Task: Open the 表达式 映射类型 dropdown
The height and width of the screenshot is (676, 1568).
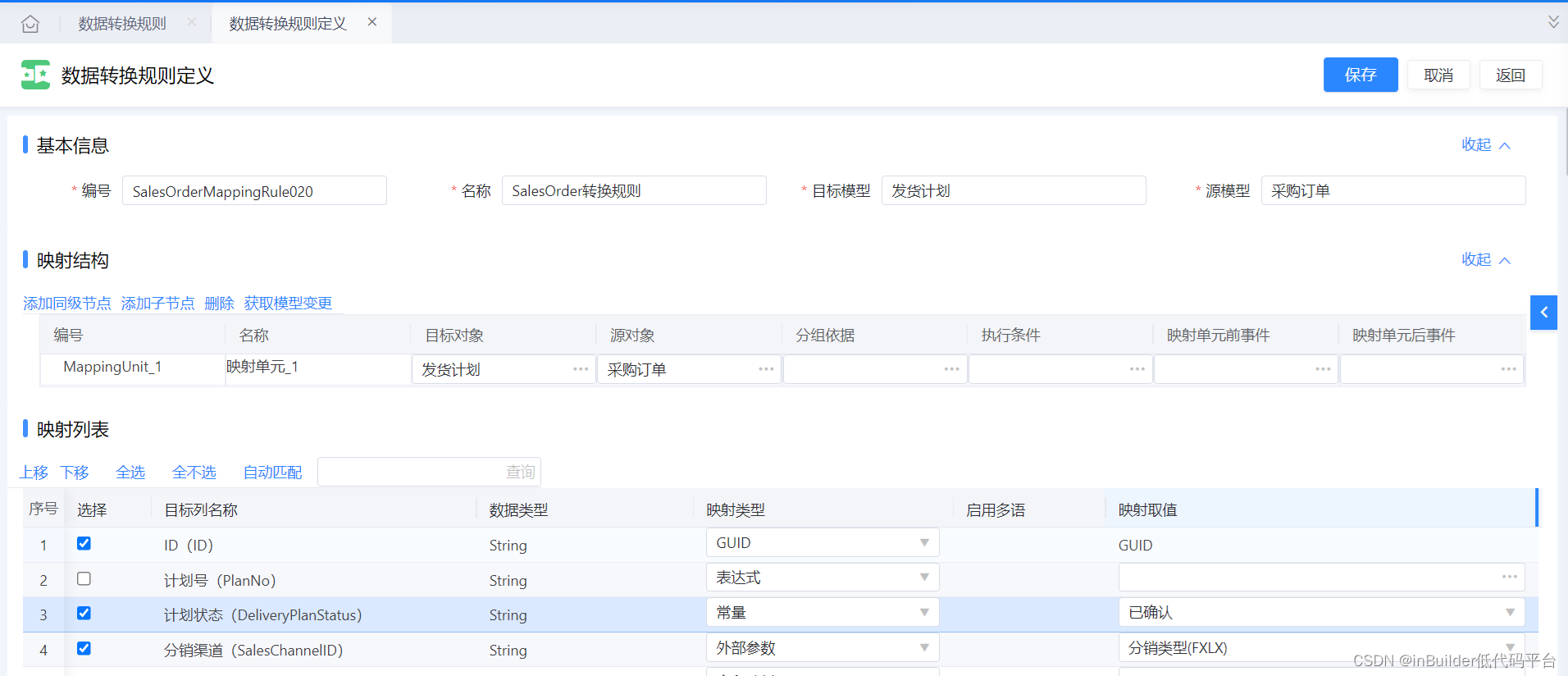Action: [823, 578]
